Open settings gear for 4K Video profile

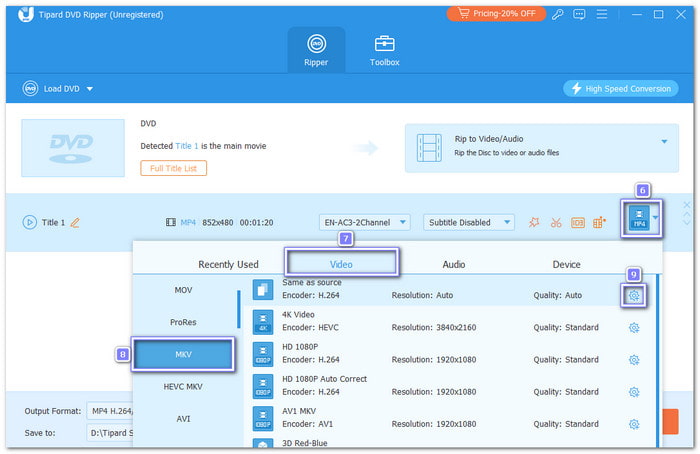[x=634, y=328]
